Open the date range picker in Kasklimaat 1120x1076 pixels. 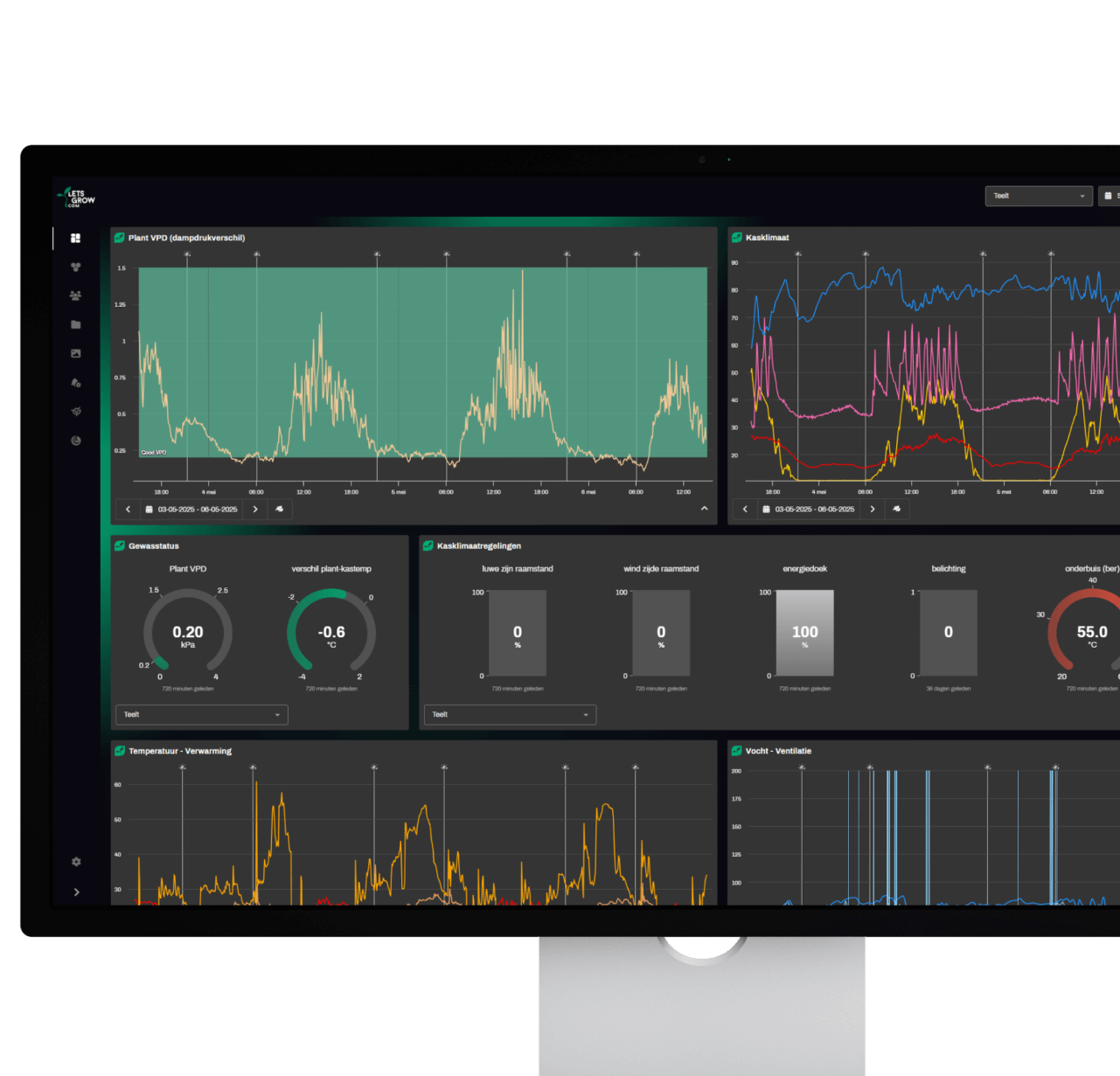pyautogui.click(x=809, y=509)
